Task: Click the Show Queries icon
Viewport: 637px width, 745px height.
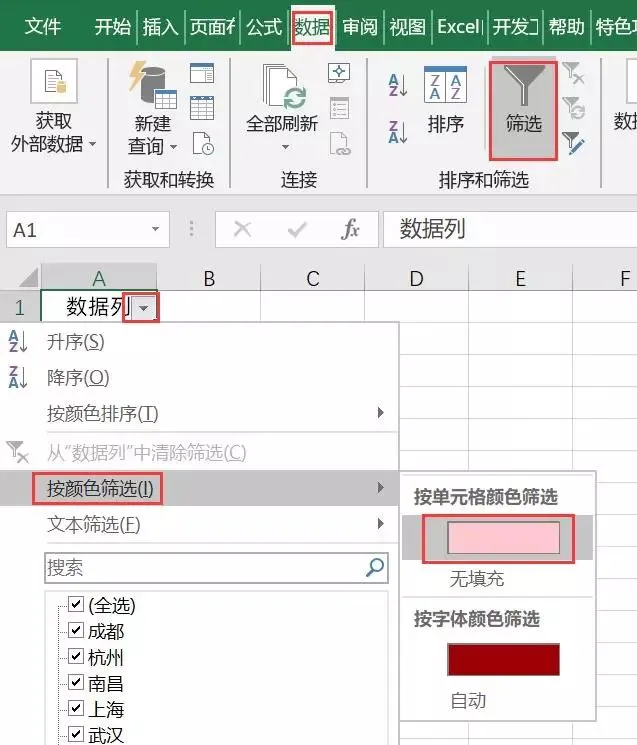Action: 202,73
